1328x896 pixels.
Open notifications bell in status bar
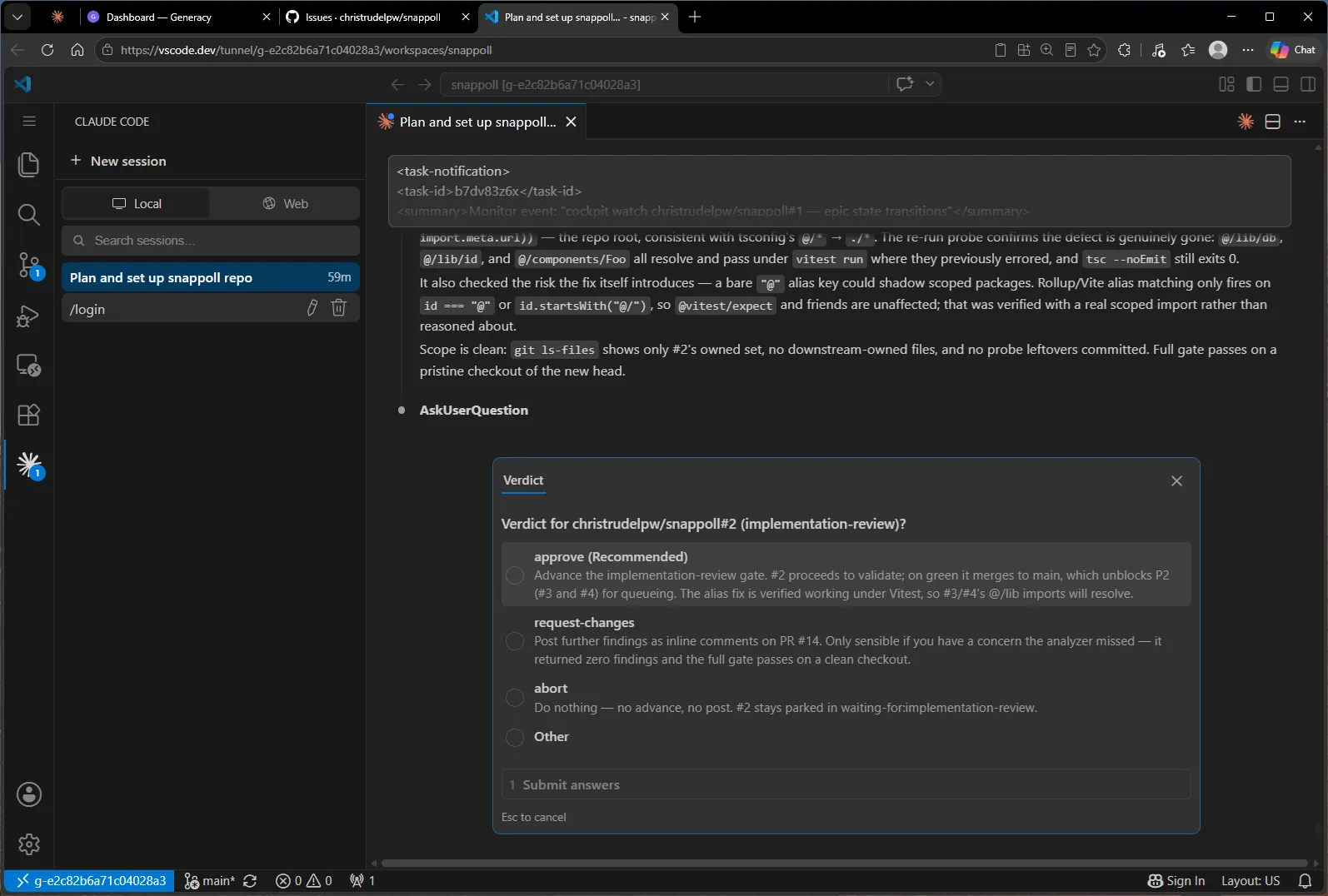click(x=1306, y=881)
